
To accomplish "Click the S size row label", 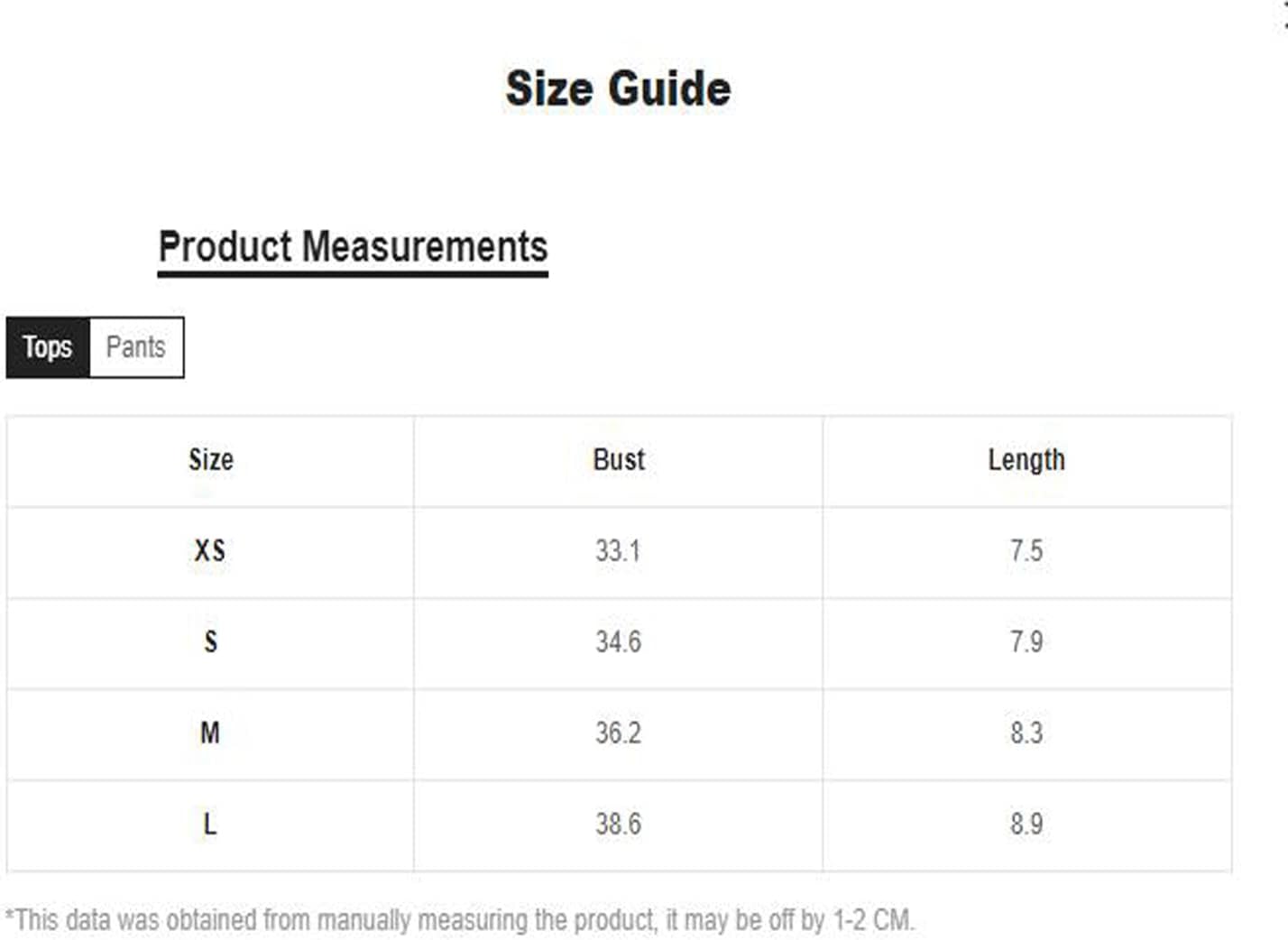I will tap(210, 642).
